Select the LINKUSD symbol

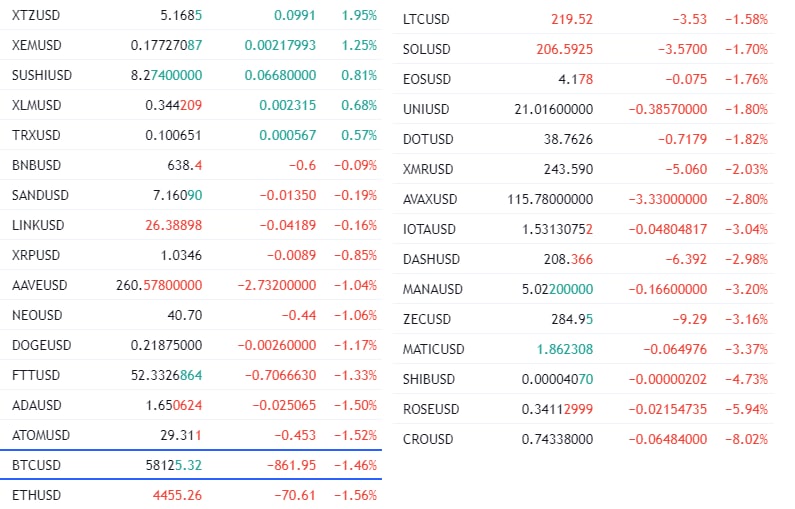[x=38, y=225]
